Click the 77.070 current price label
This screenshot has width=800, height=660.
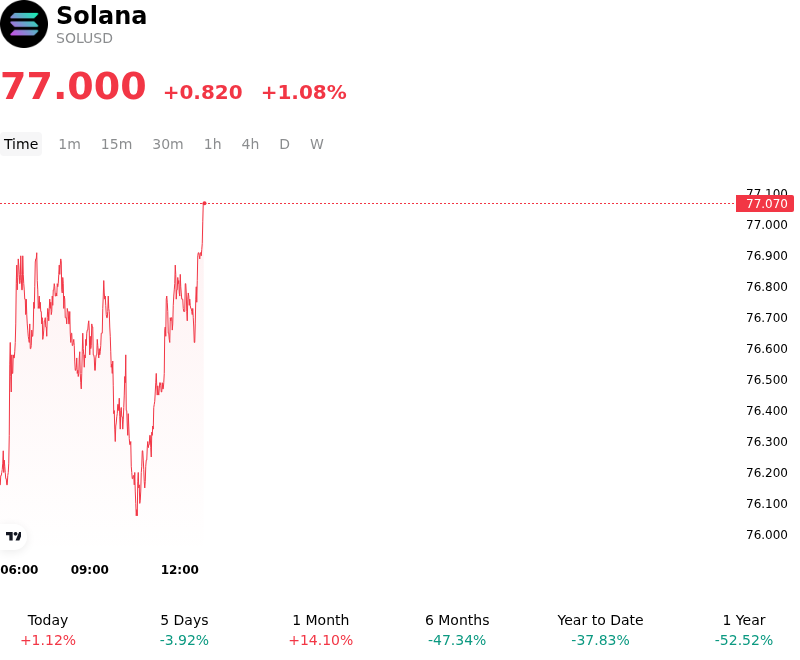[765, 204]
